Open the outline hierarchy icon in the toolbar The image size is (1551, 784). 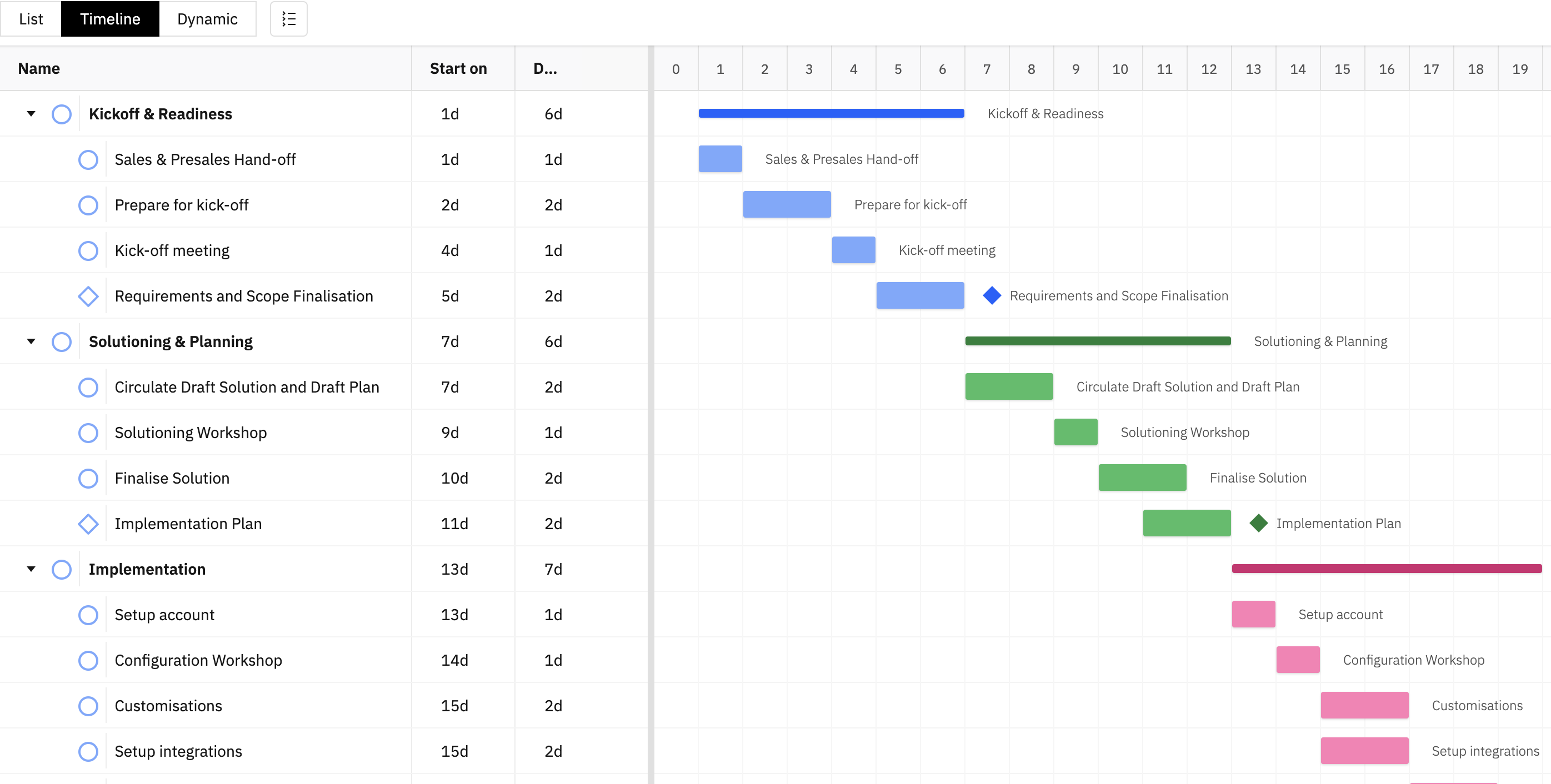[288, 19]
